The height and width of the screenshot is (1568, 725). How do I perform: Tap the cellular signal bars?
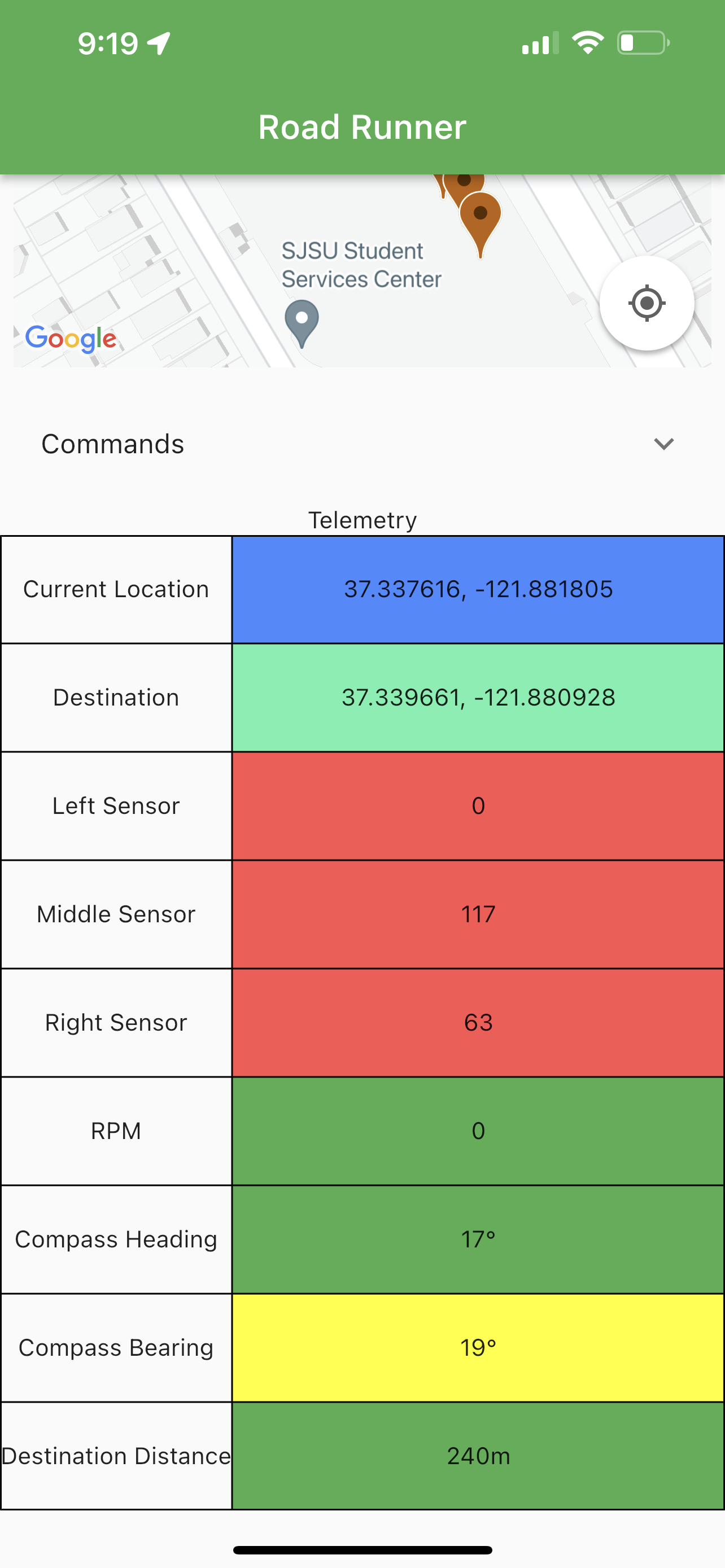[x=540, y=43]
